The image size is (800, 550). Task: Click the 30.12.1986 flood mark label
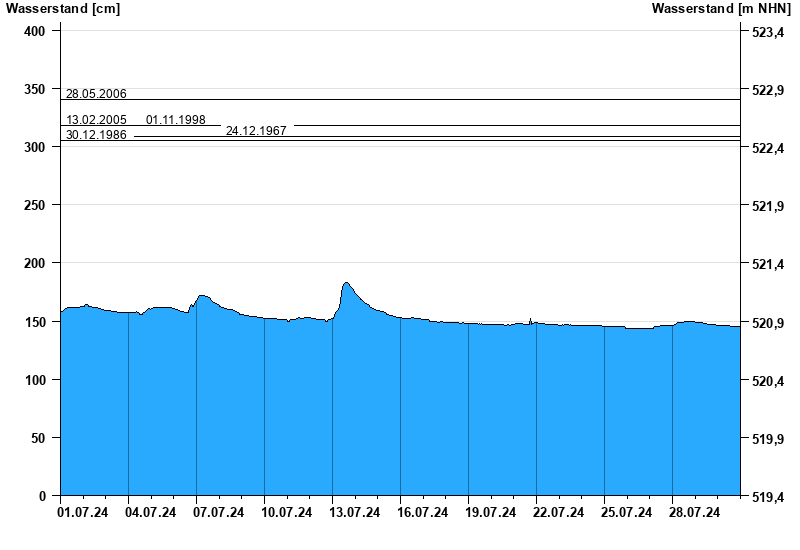pos(96,135)
